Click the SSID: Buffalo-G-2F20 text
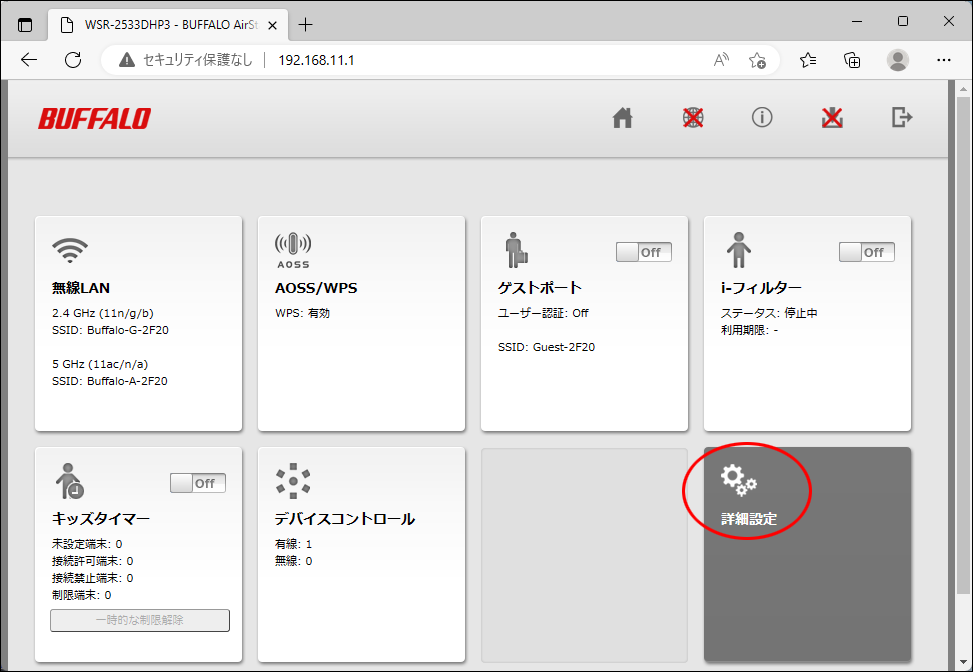The image size is (973, 672). [x=110, y=330]
